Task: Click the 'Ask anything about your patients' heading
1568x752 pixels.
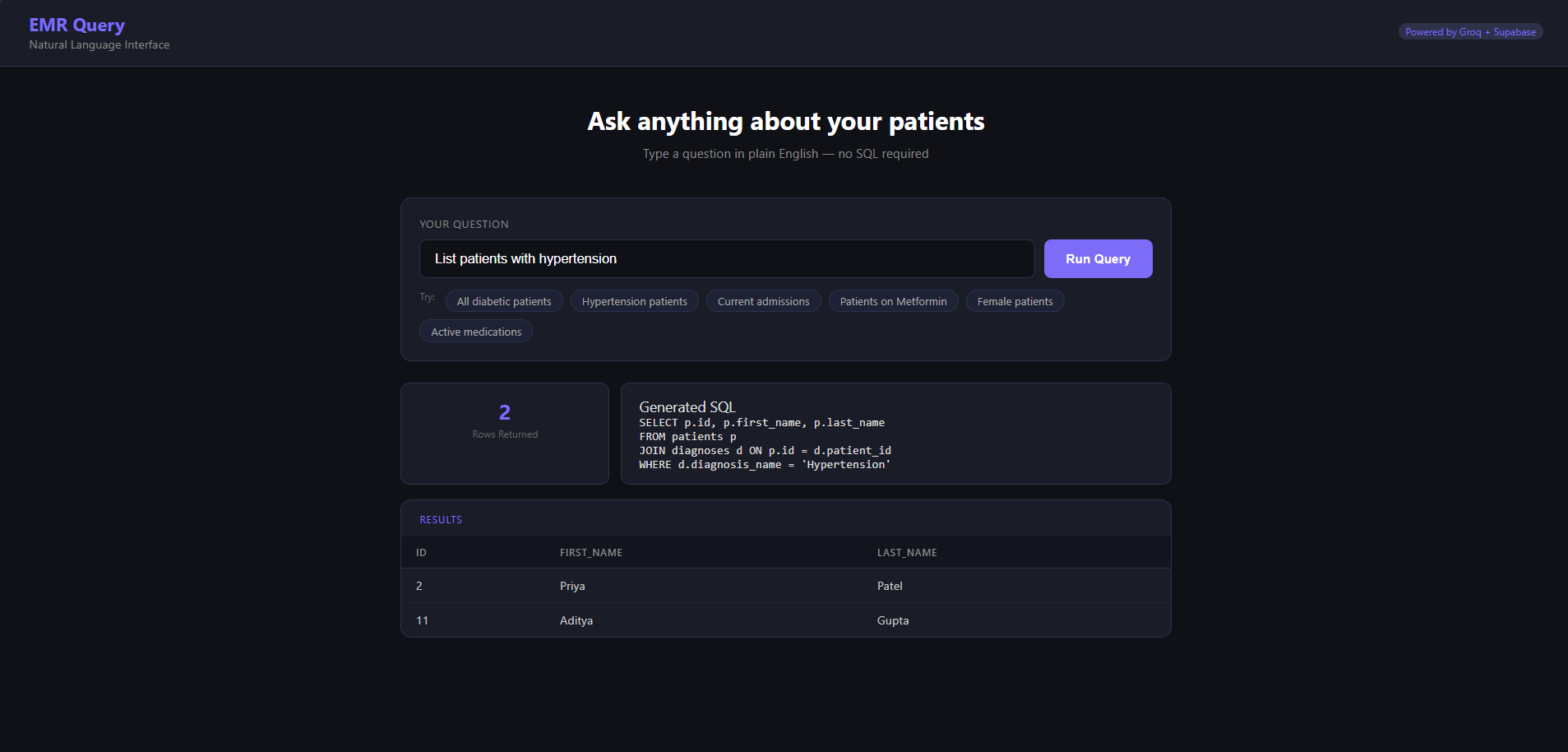Action: coord(785,122)
